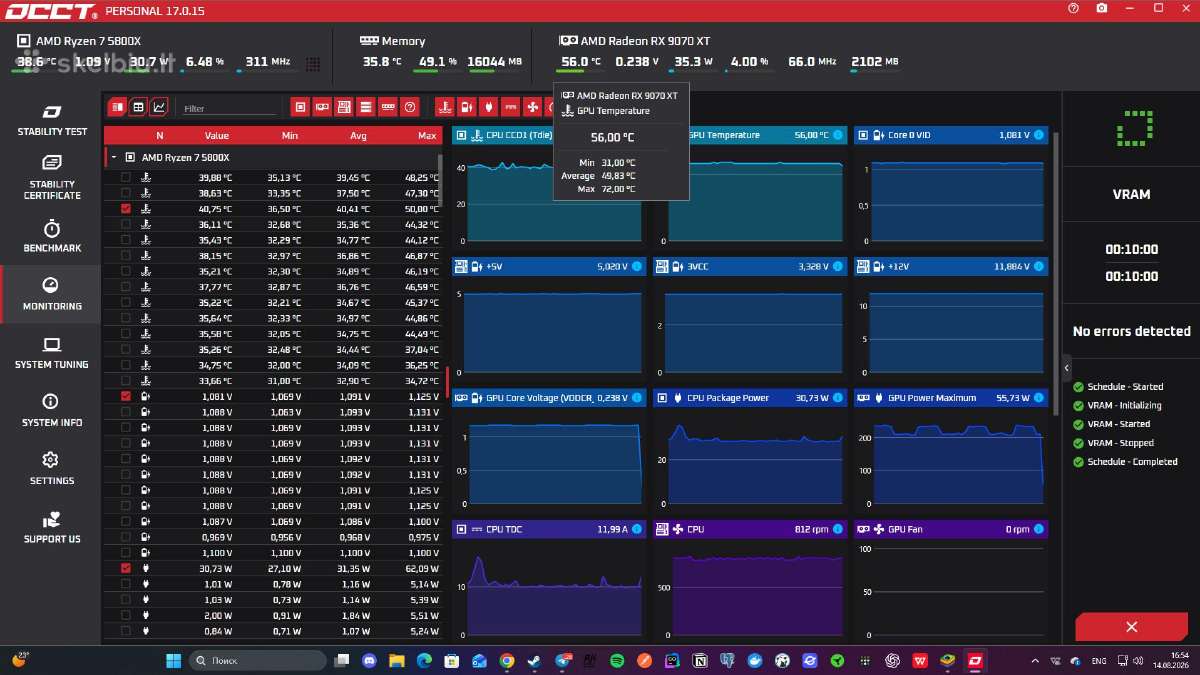The image size is (1200, 675).
Task: Click the blue circle on Core 0 VID graph
Action: click(1038, 135)
